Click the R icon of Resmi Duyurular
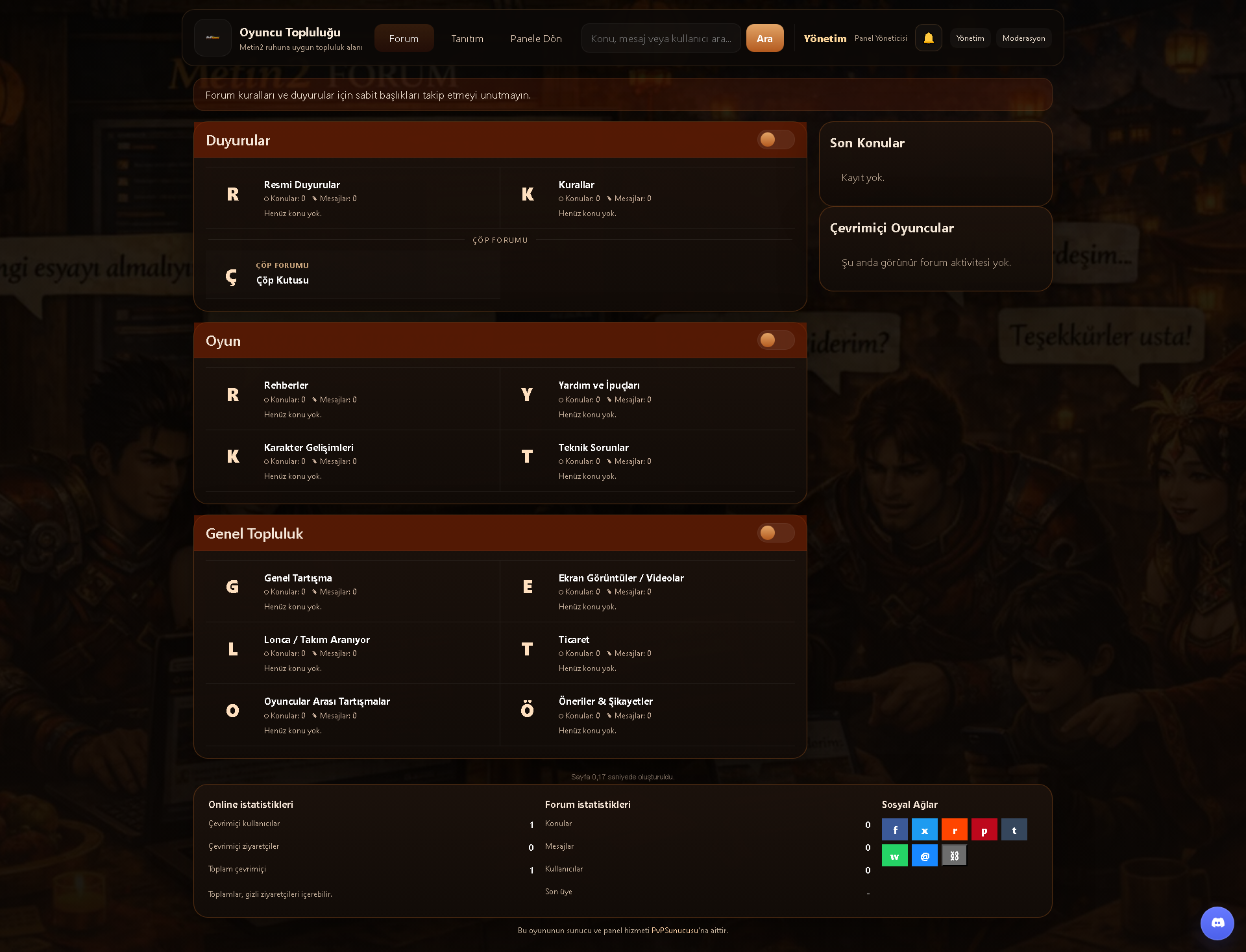Screen dimensions: 1246x952 [x=232, y=194]
